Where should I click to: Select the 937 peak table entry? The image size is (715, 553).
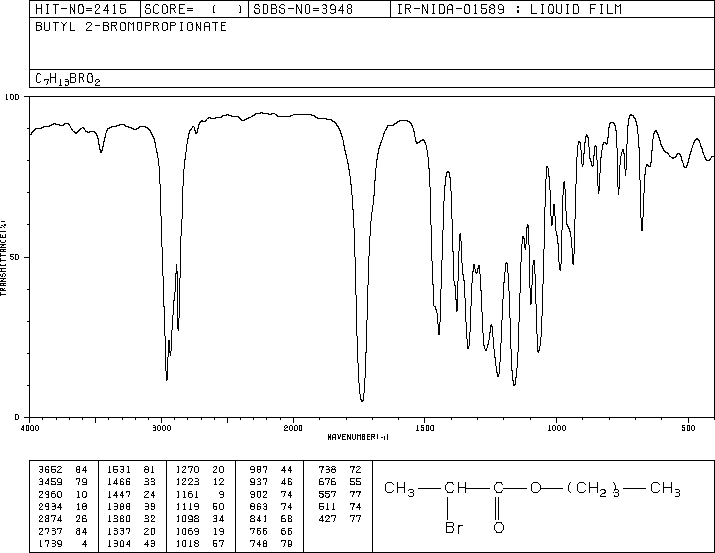tap(271, 482)
